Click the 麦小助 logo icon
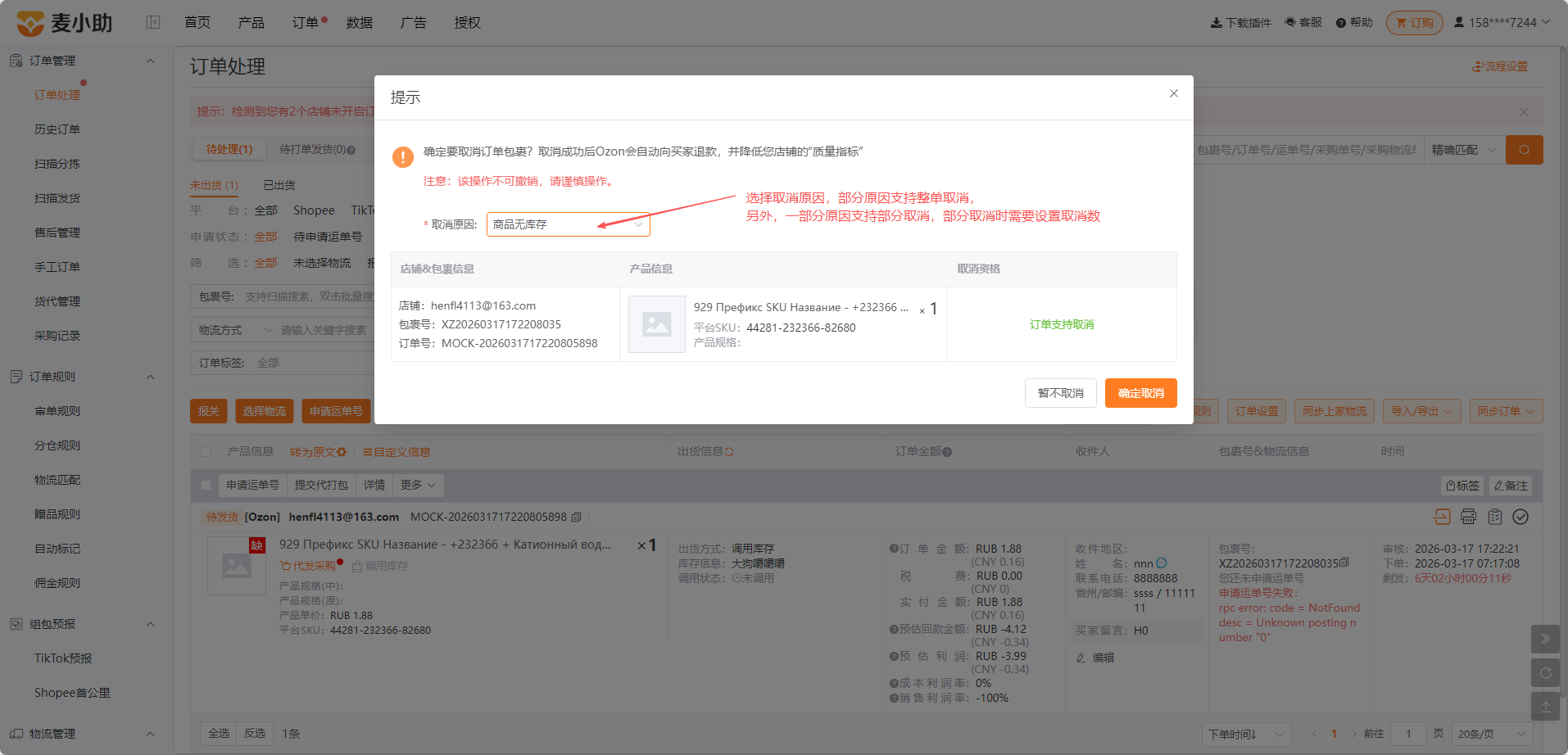1568x755 pixels. click(30, 23)
